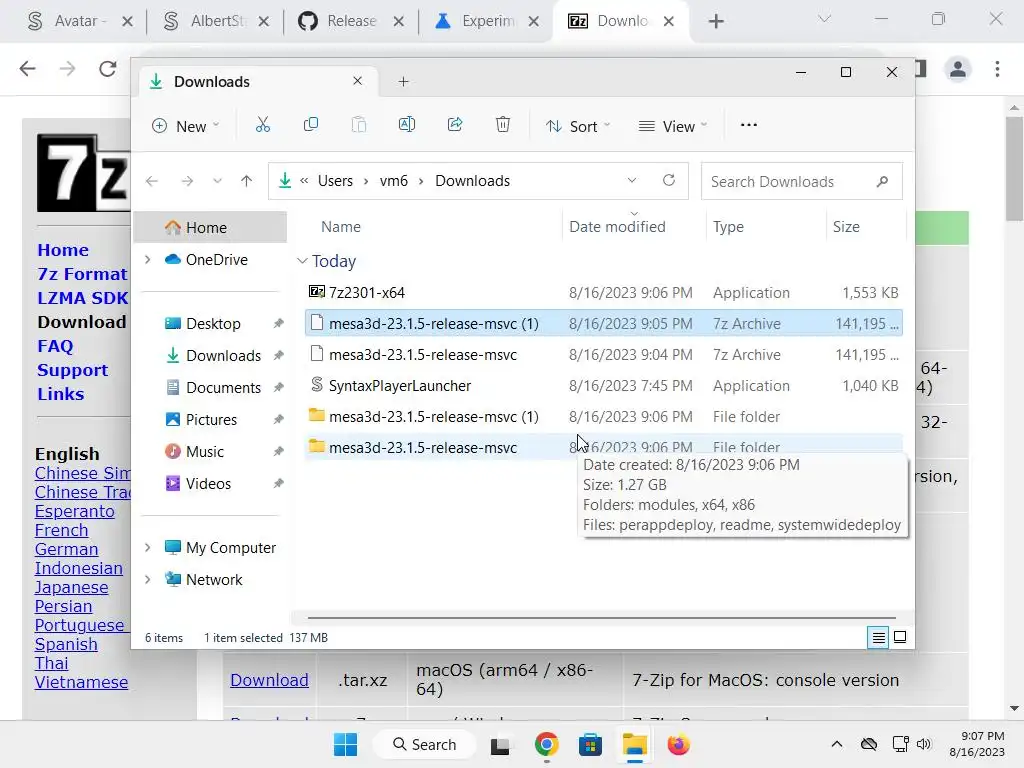This screenshot has width=1024, height=768.
Task: Collapse the Today file group
Action: pos(302,261)
